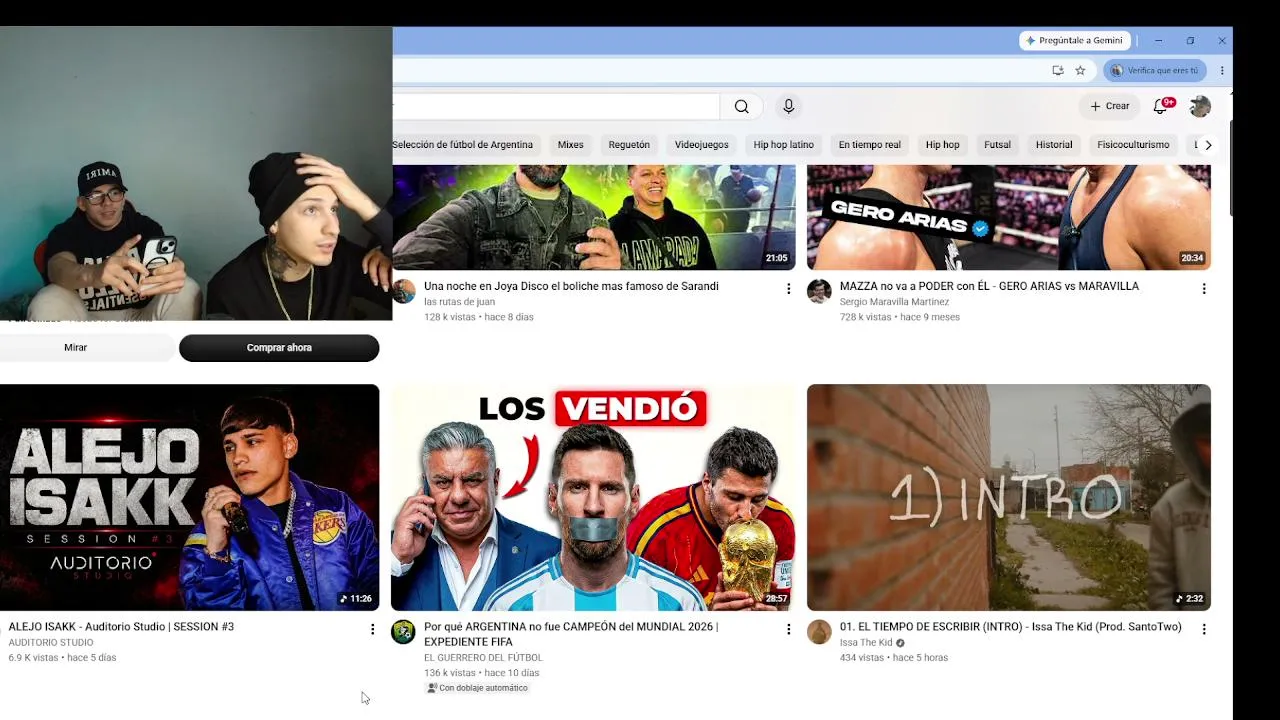This screenshot has height=720, width=1280.
Task: Close the Chrome window
Action: coord(1221,41)
